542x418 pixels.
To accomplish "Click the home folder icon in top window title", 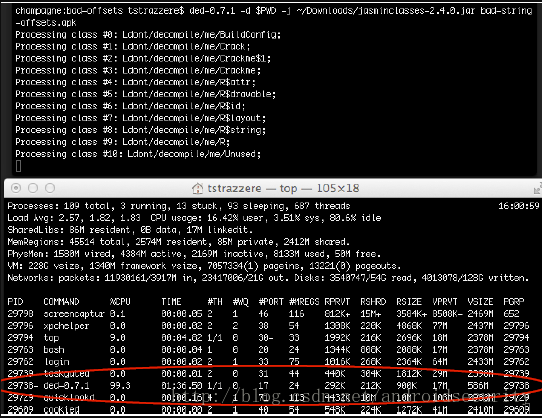I will point(197,188).
